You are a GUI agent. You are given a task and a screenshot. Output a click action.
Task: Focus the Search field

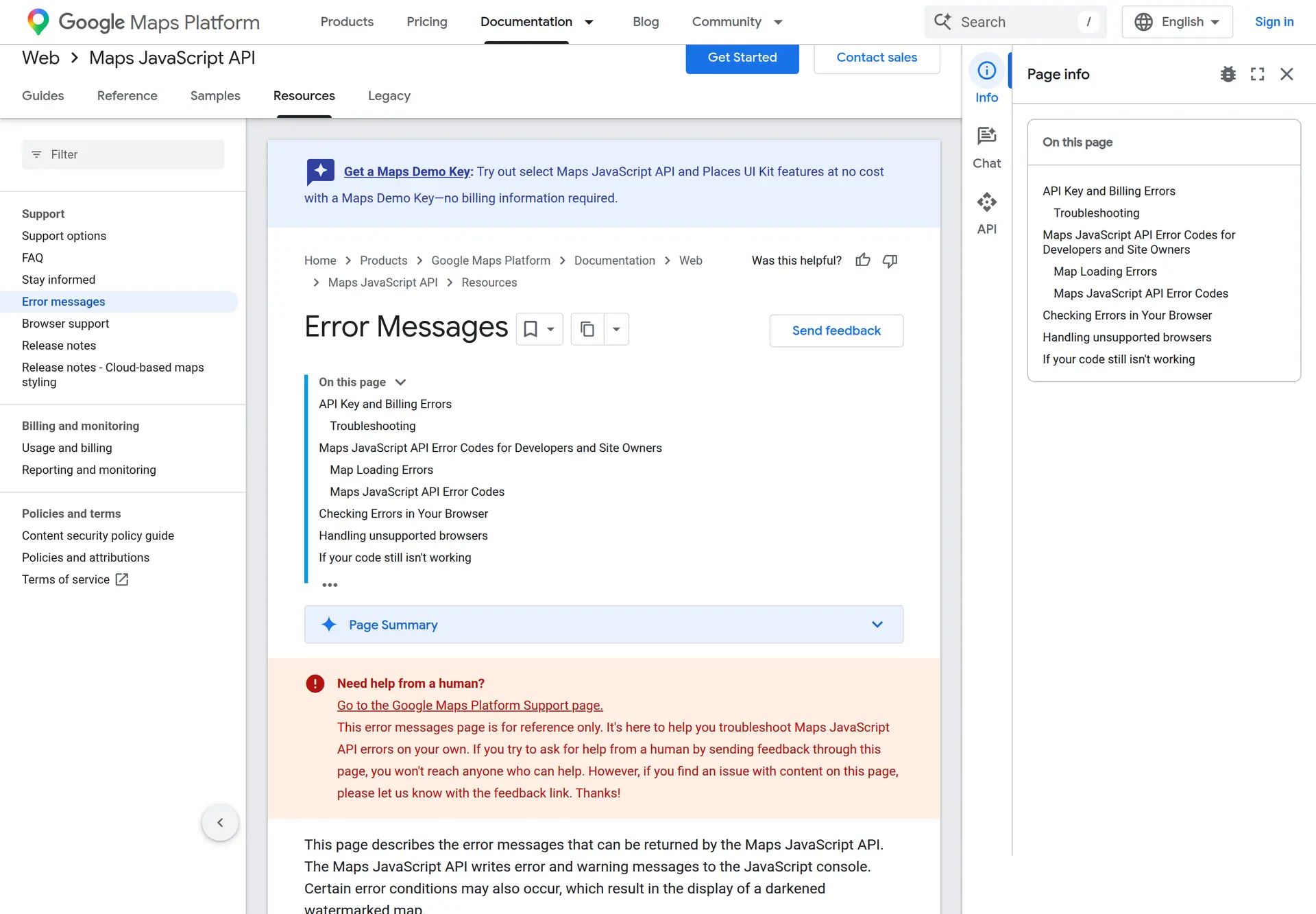[x=1016, y=22]
